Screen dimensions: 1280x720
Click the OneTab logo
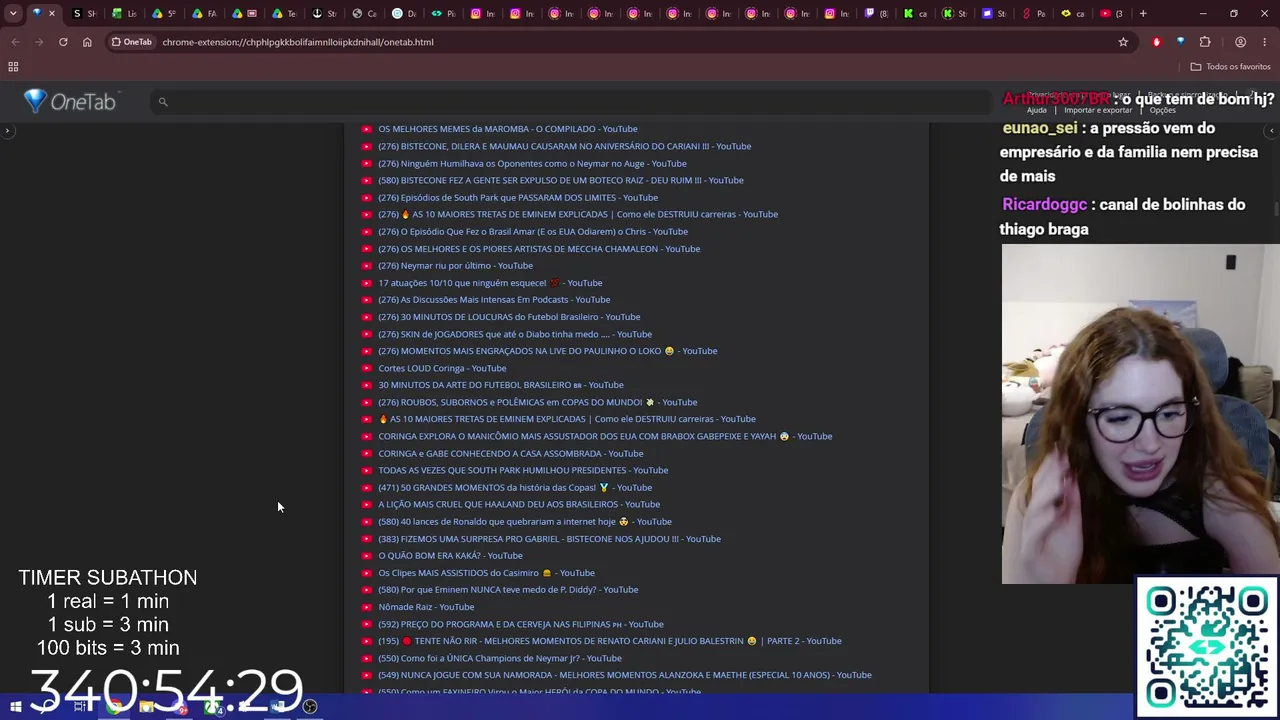(70, 101)
